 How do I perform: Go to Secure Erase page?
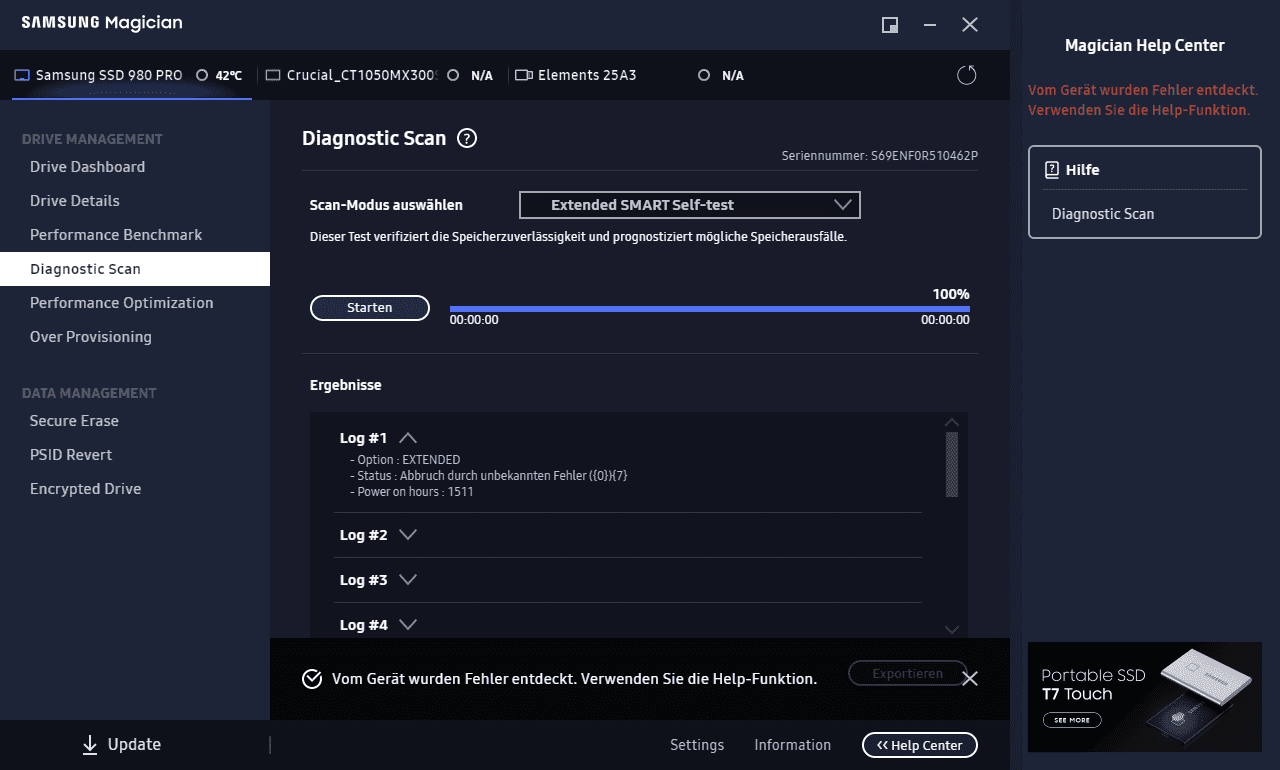point(74,421)
